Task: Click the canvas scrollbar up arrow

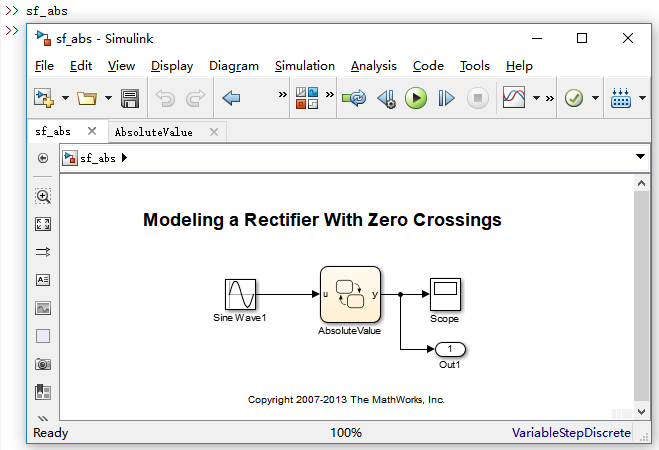Action: point(641,183)
